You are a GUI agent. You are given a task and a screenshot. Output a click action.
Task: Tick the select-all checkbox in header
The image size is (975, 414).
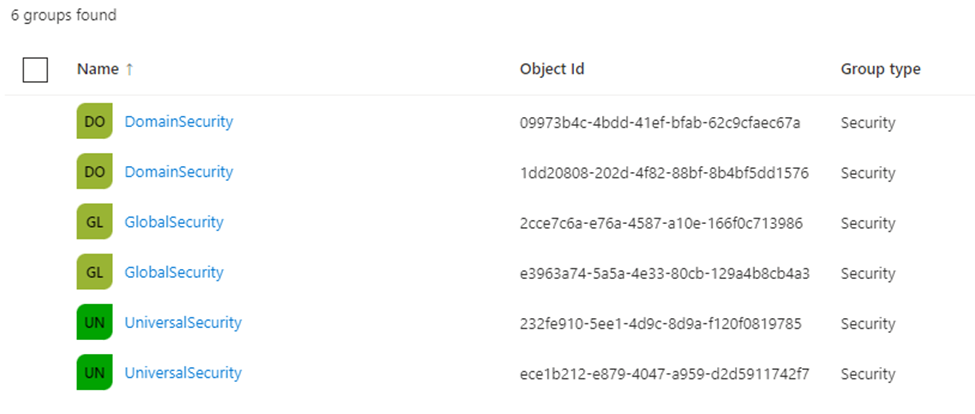35,70
